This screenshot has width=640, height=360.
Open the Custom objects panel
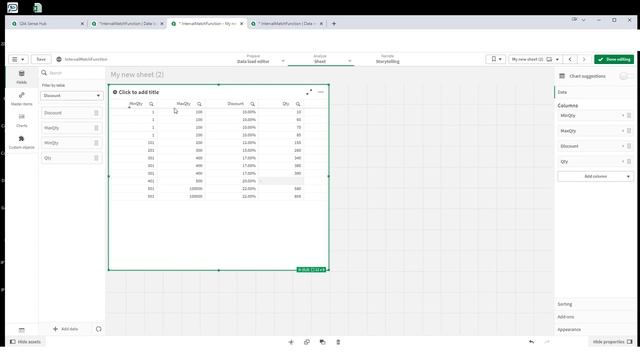tap(22, 142)
